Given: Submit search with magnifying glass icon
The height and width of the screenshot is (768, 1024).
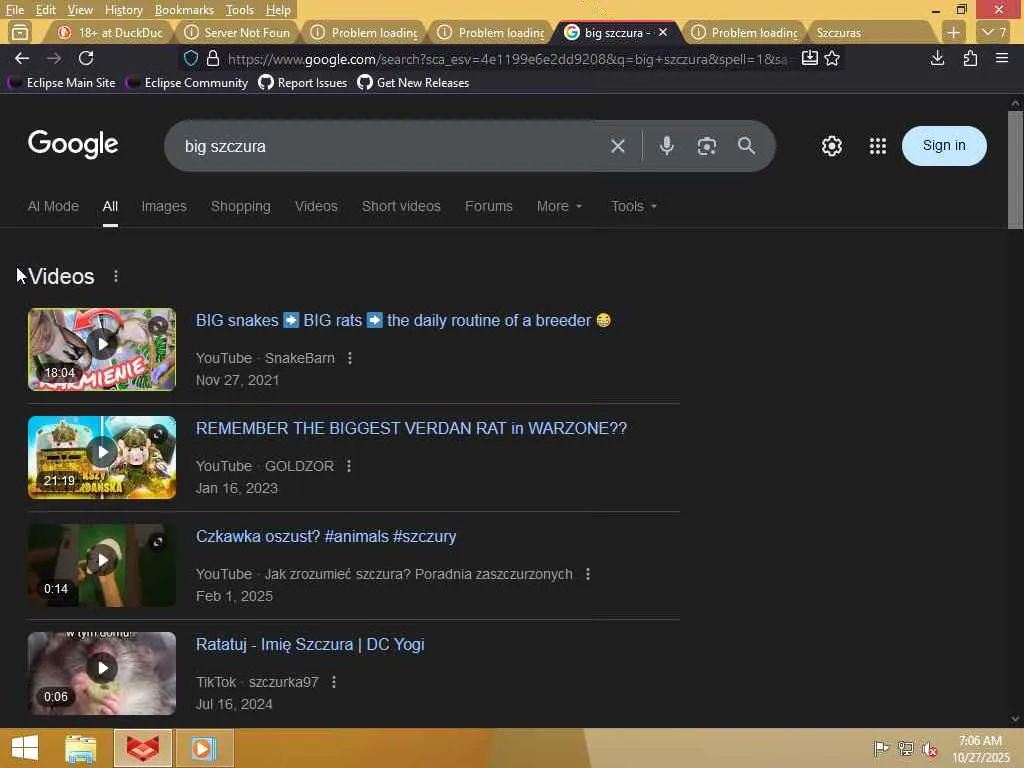Looking at the screenshot, I should tap(746, 146).
